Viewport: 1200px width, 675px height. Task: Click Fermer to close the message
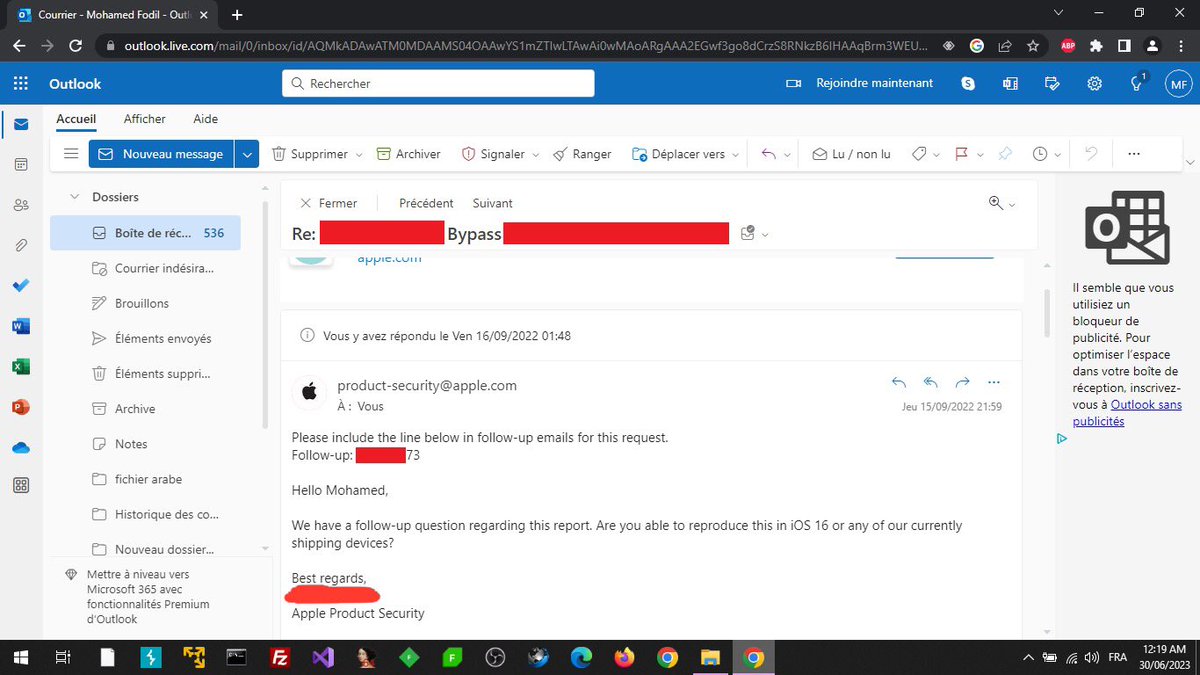click(x=328, y=203)
